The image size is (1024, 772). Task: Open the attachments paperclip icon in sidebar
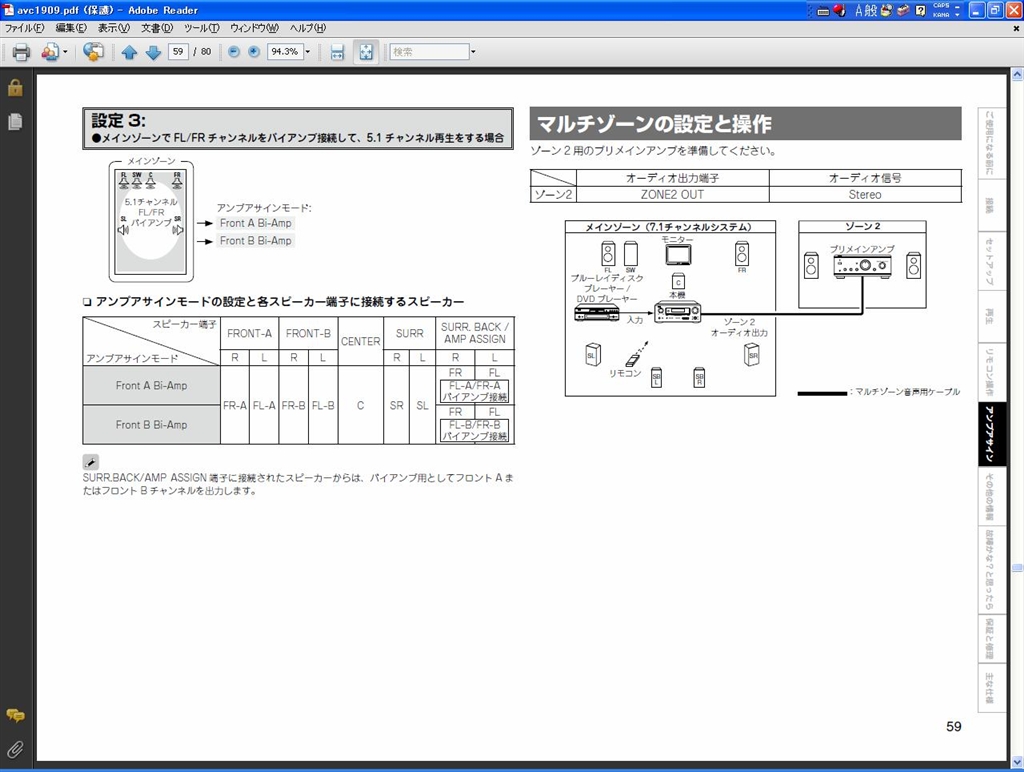(x=15, y=750)
